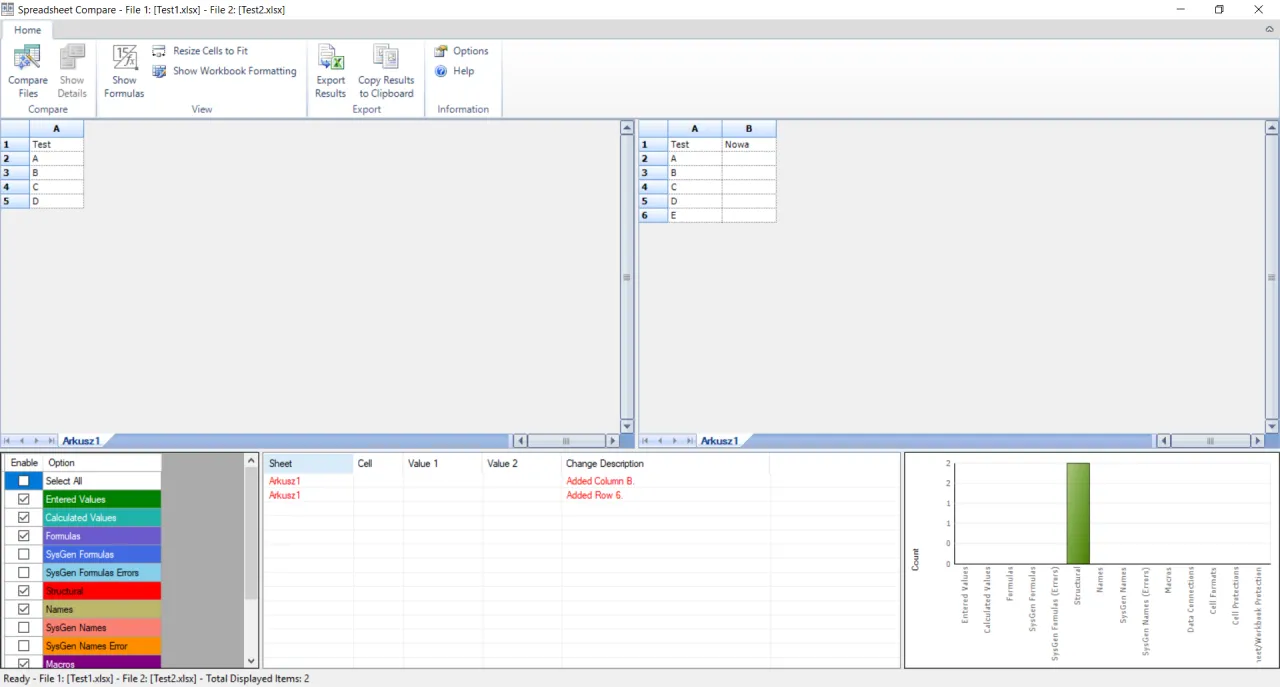1280x687 pixels.
Task: Click the Show Details icon
Action: point(71,70)
